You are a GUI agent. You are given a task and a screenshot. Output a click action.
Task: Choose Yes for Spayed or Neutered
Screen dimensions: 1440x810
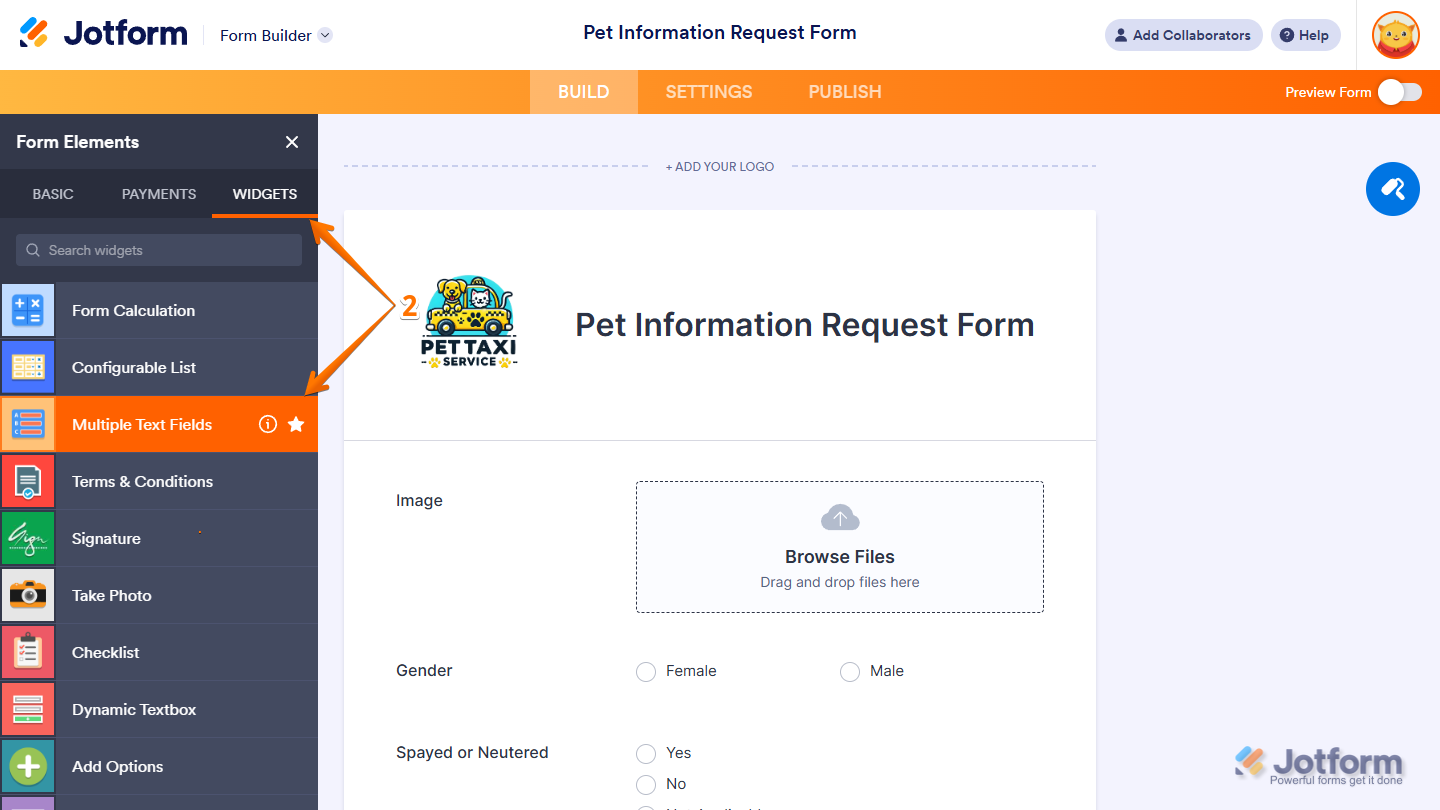646,754
